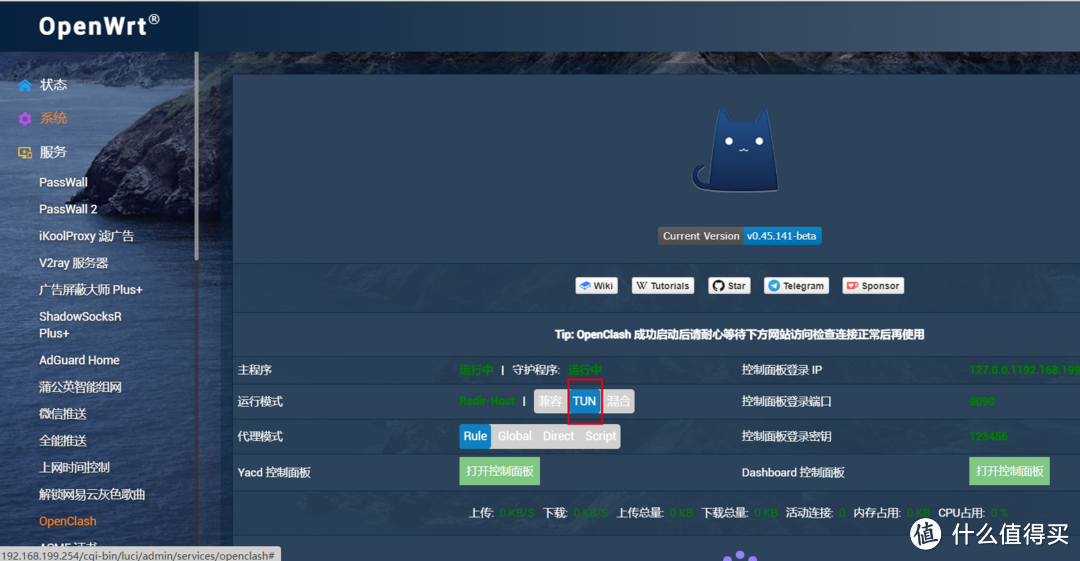
Task: Open 解锁网易云灰色歌曲 page
Action: pos(92,495)
